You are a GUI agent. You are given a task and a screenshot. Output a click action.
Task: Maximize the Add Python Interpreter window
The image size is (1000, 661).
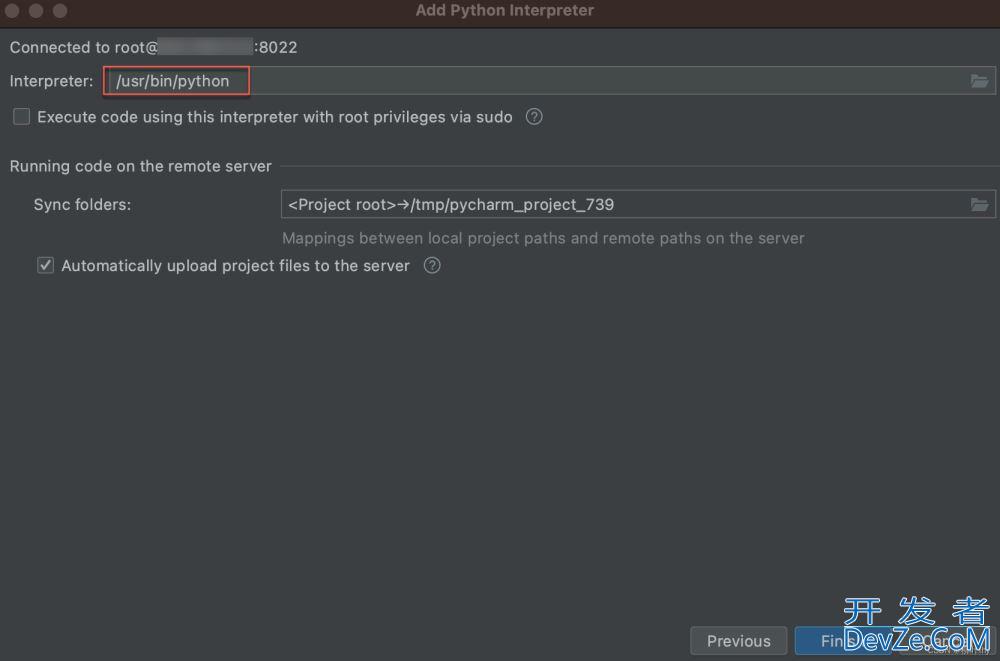[x=60, y=11]
